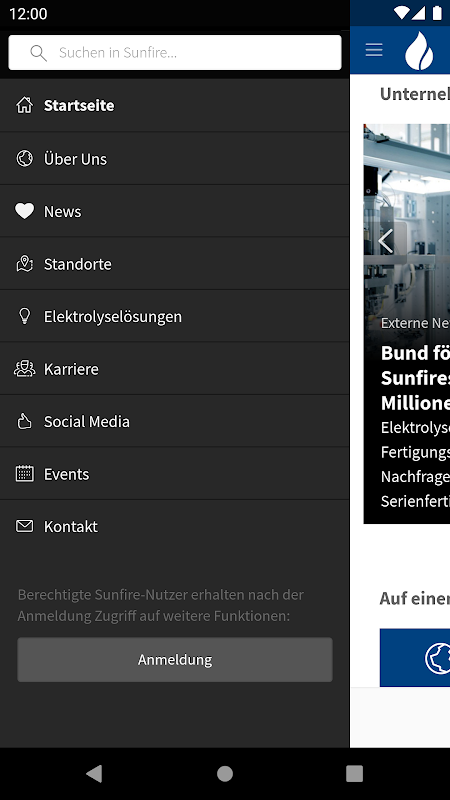Open the Standorte menu entry
Screen dimensions: 450x800
pos(174,263)
